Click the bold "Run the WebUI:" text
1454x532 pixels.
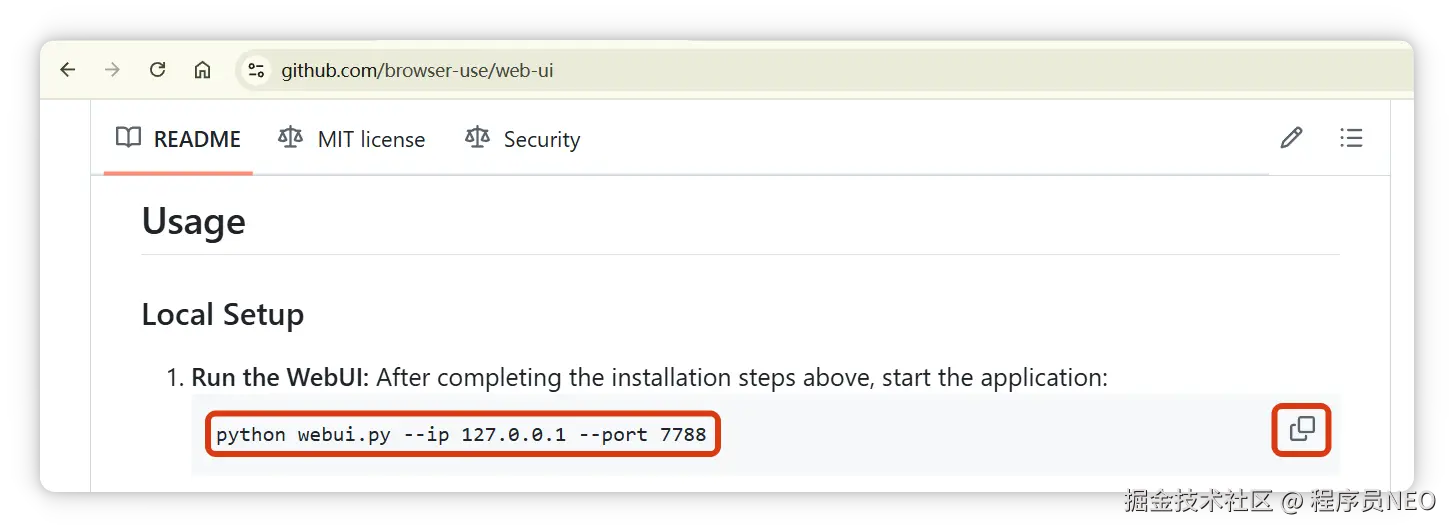click(280, 378)
